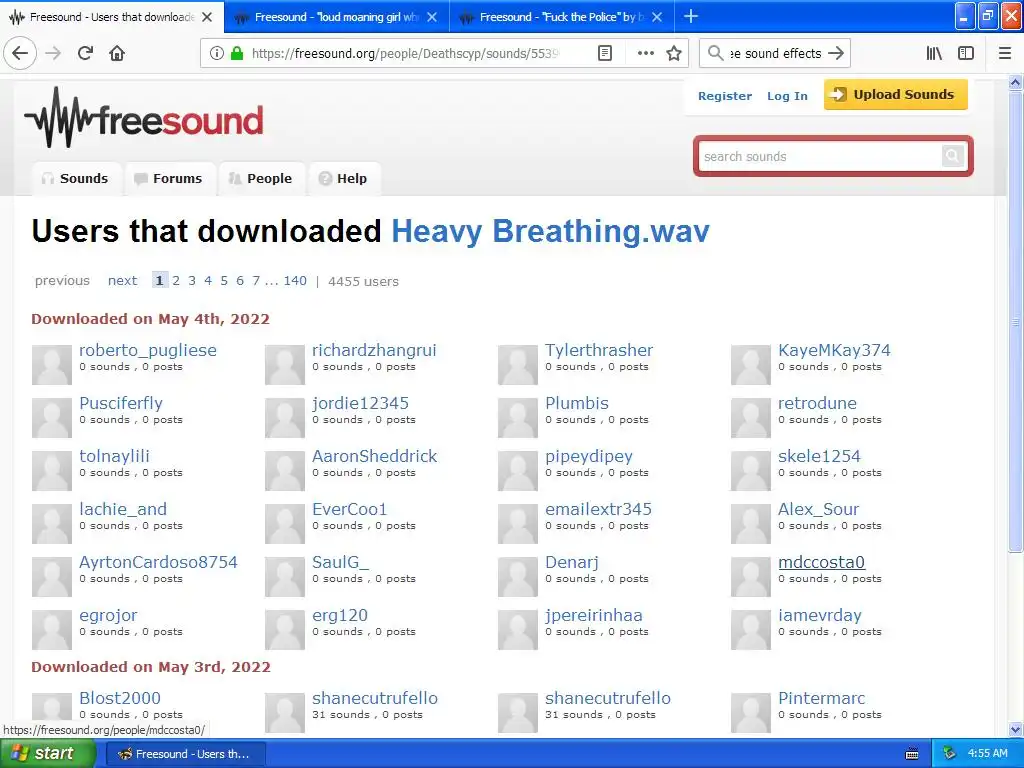This screenshot has height=768, width=1024.
Task: Open the Firefox hamburger menu
Action: point(1005,53)
